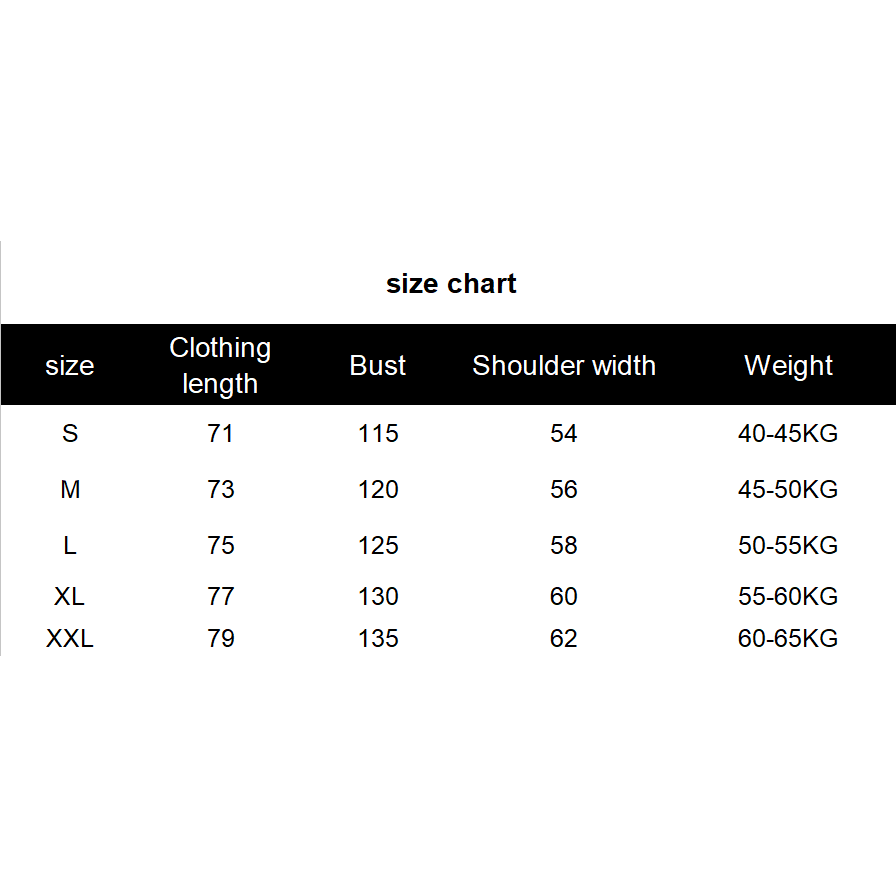Select the 'size' column header
This screenshot has width=896, height=896.
(x=69, y=366)
